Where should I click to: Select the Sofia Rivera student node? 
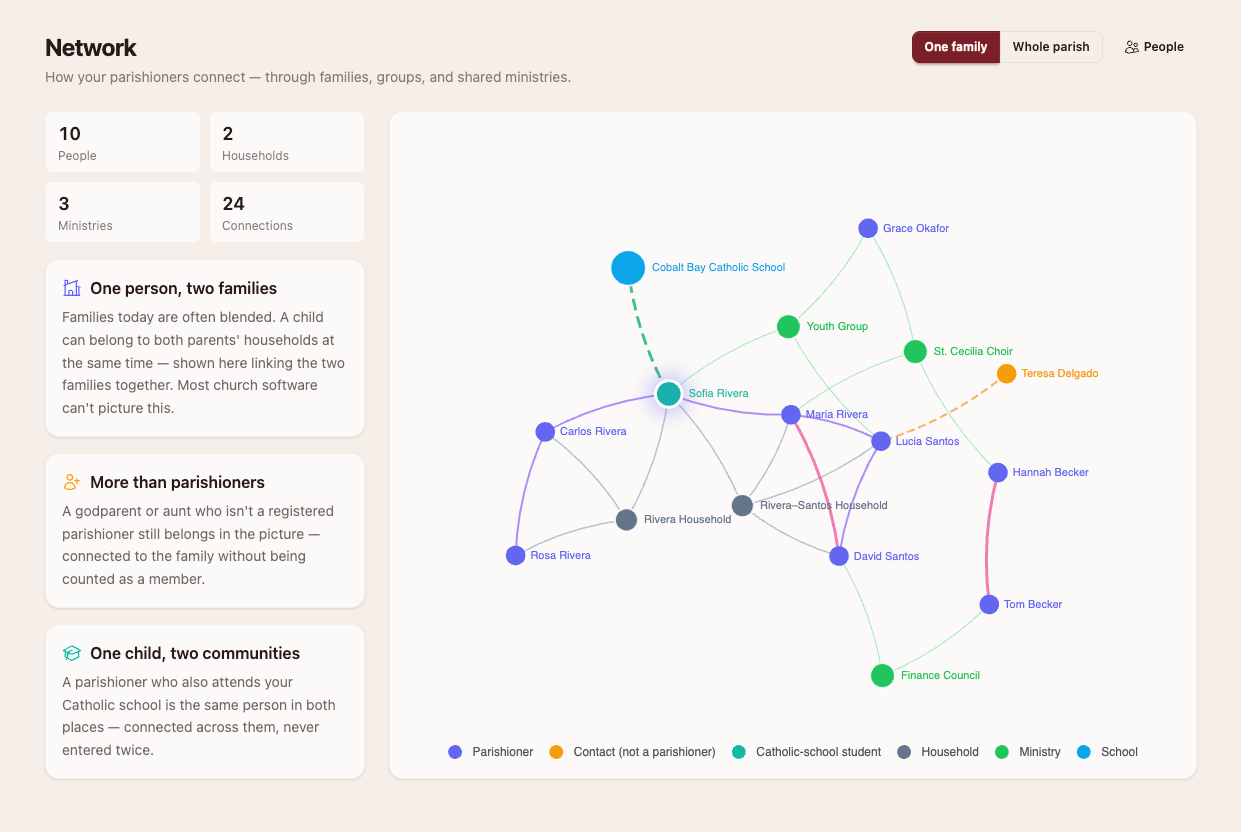[x=669, y=394]
